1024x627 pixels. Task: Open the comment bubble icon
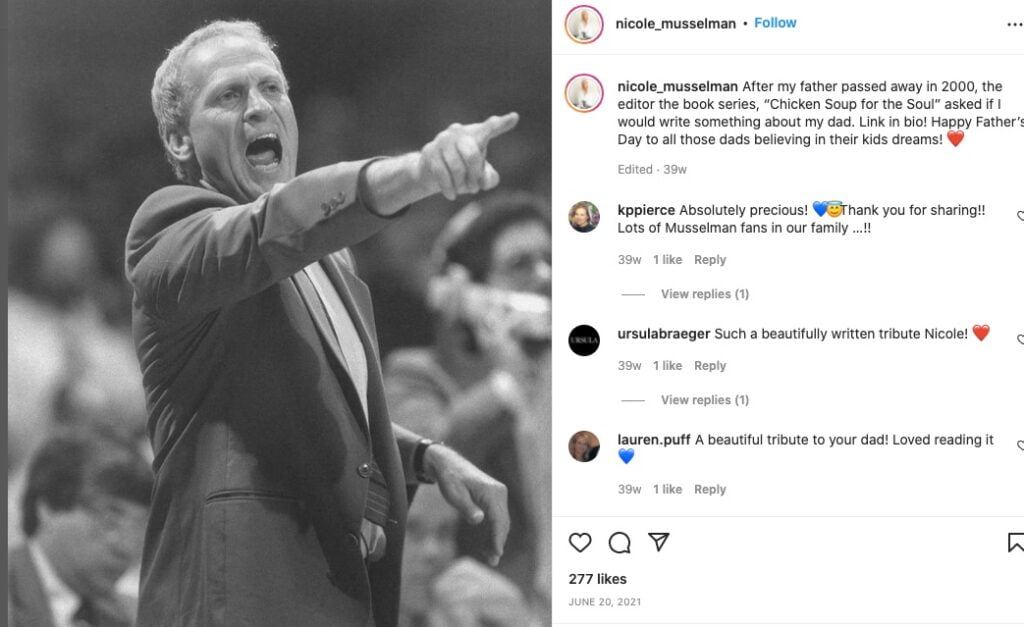(620, 543)
